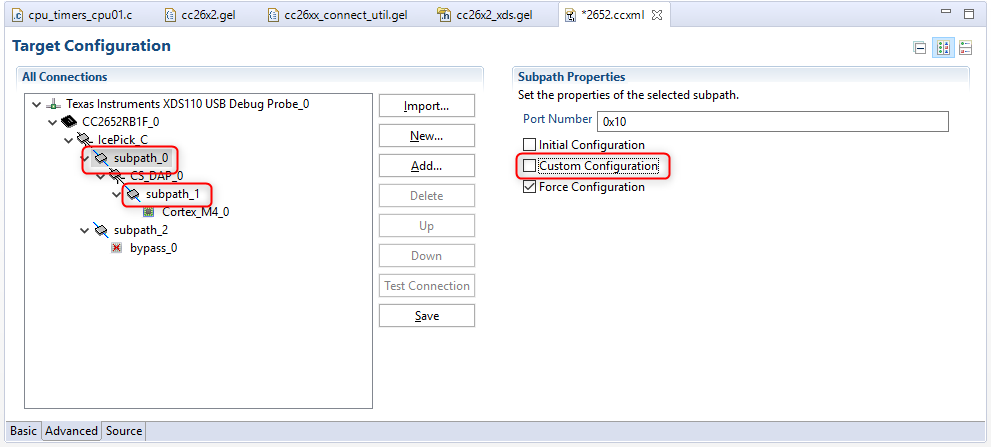Click the list view layout icon

coord(966,47)
